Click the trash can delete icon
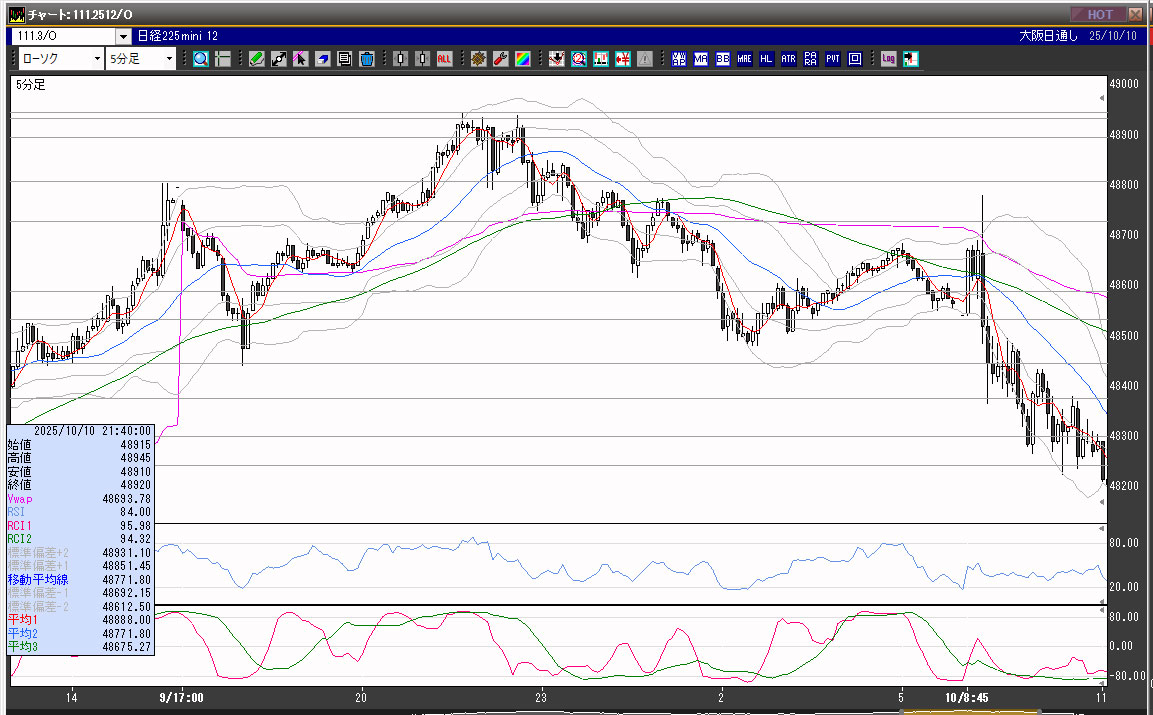Image resolution: width=1153 pixels, height=715 pixels. 366,59
